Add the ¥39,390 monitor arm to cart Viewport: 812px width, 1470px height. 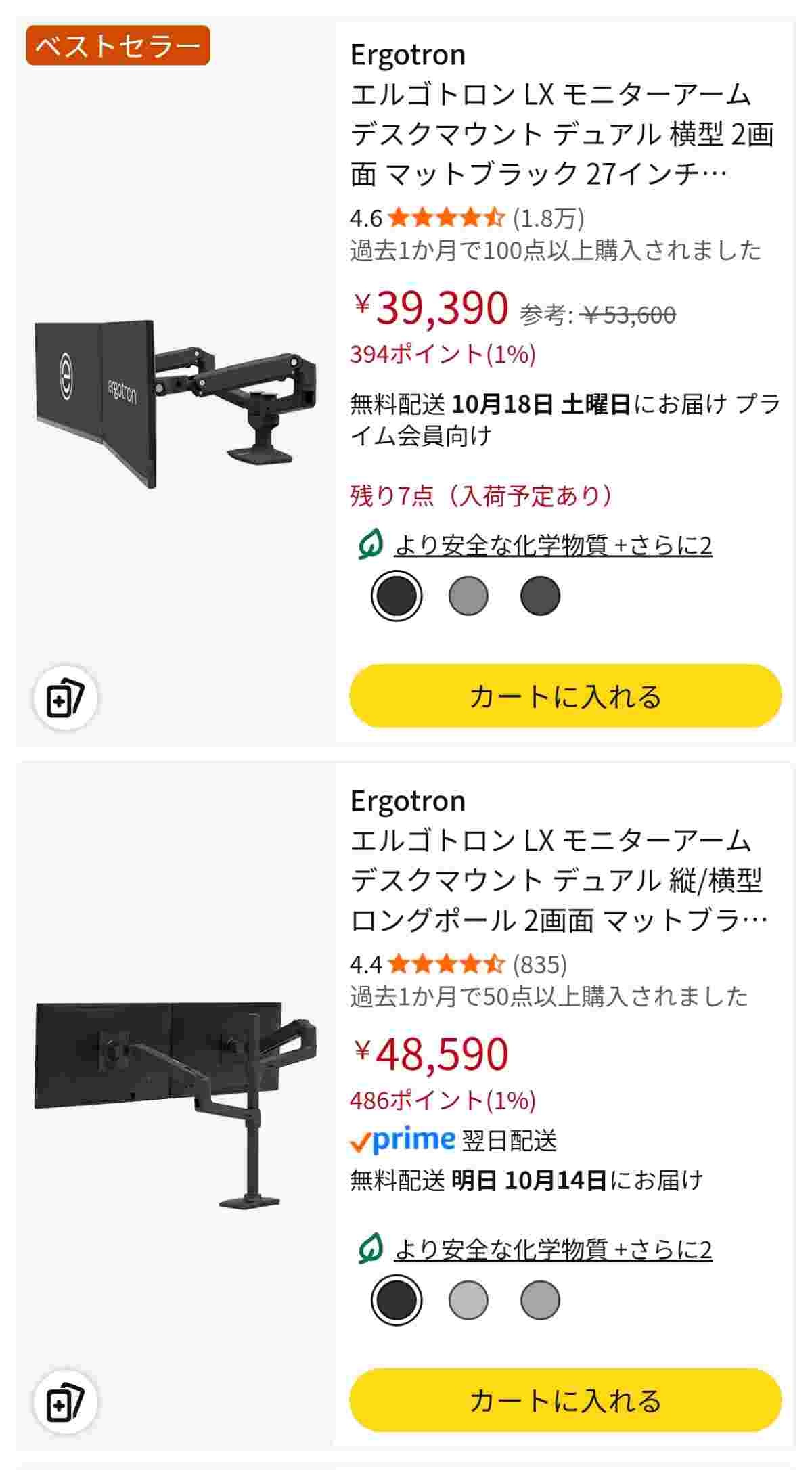pos(565,696)
